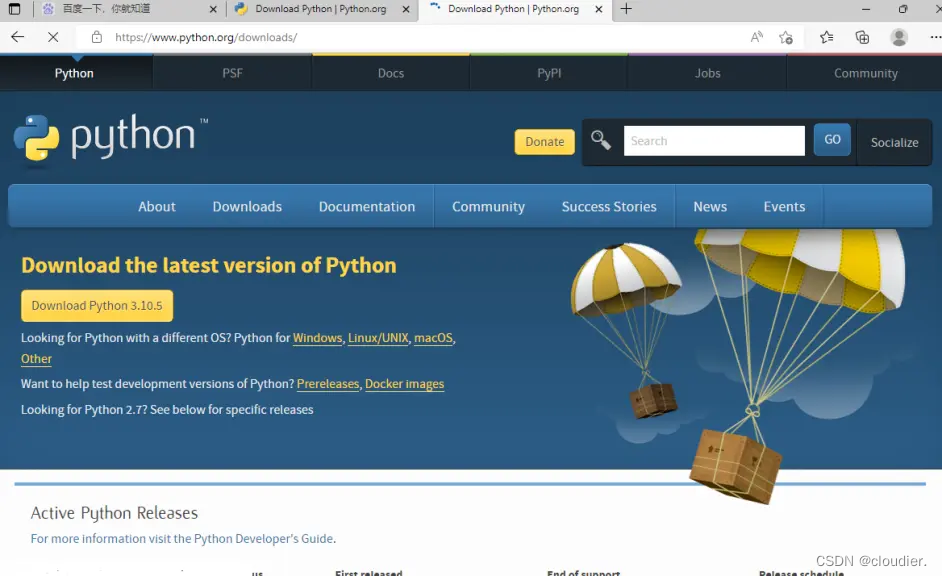This screenshot has height=576, width=942.
Task: Switch to the middle Download Python tab
Action: coord(320,9)
